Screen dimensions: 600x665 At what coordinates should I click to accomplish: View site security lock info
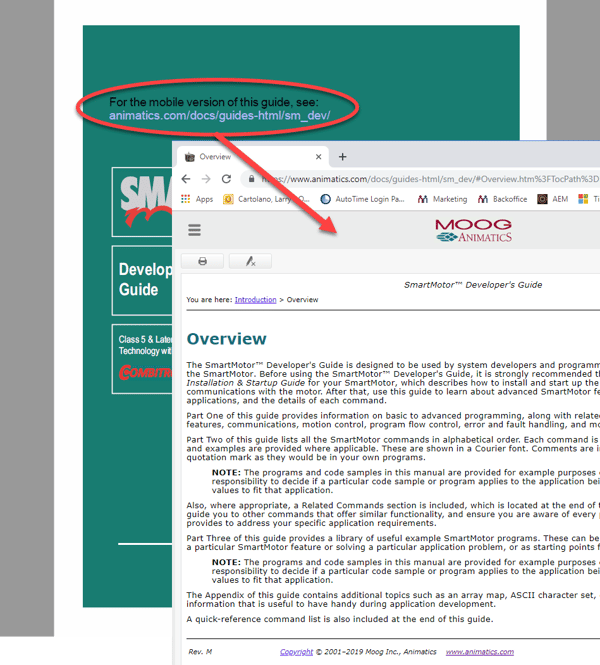tap(251, 179)
